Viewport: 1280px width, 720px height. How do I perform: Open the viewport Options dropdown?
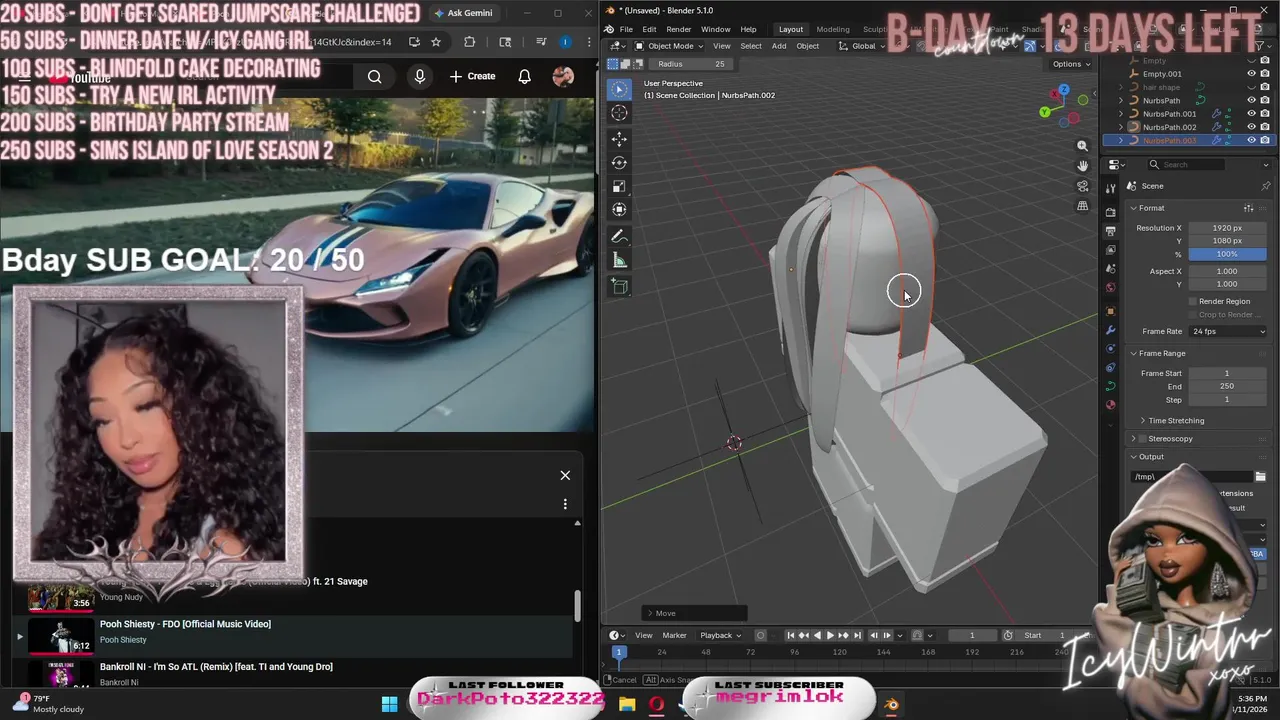tap(1071, 64)
